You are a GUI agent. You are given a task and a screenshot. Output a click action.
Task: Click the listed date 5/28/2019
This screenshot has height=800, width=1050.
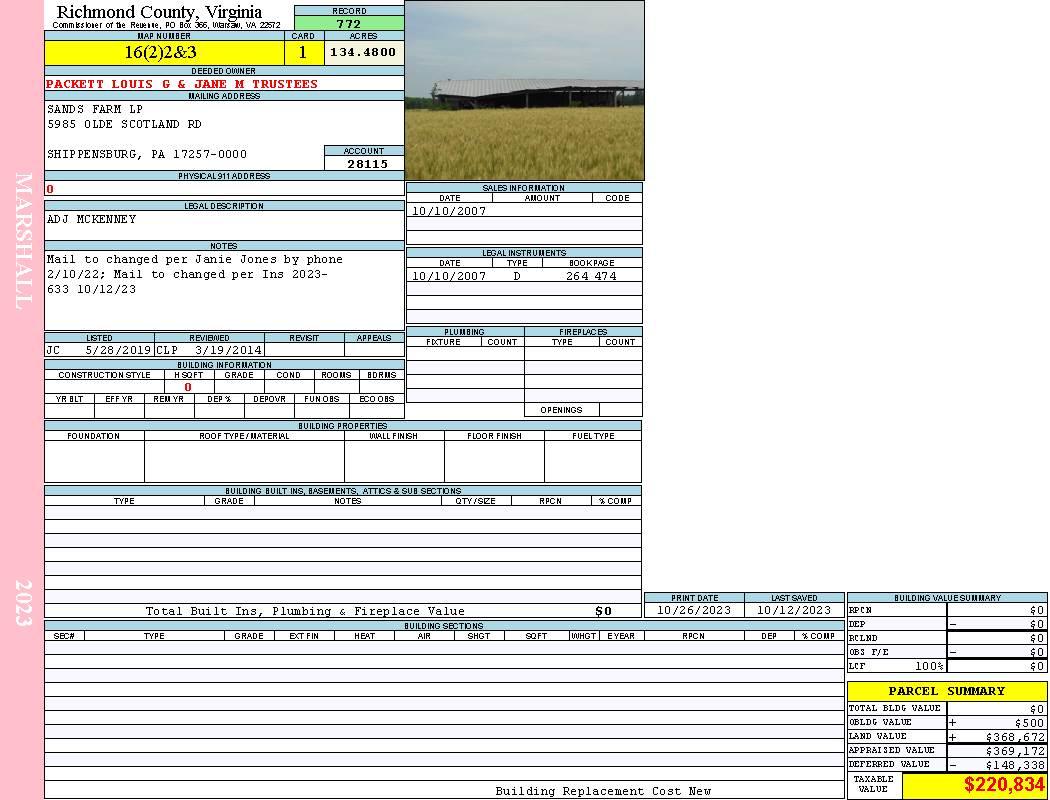(118, 351)
